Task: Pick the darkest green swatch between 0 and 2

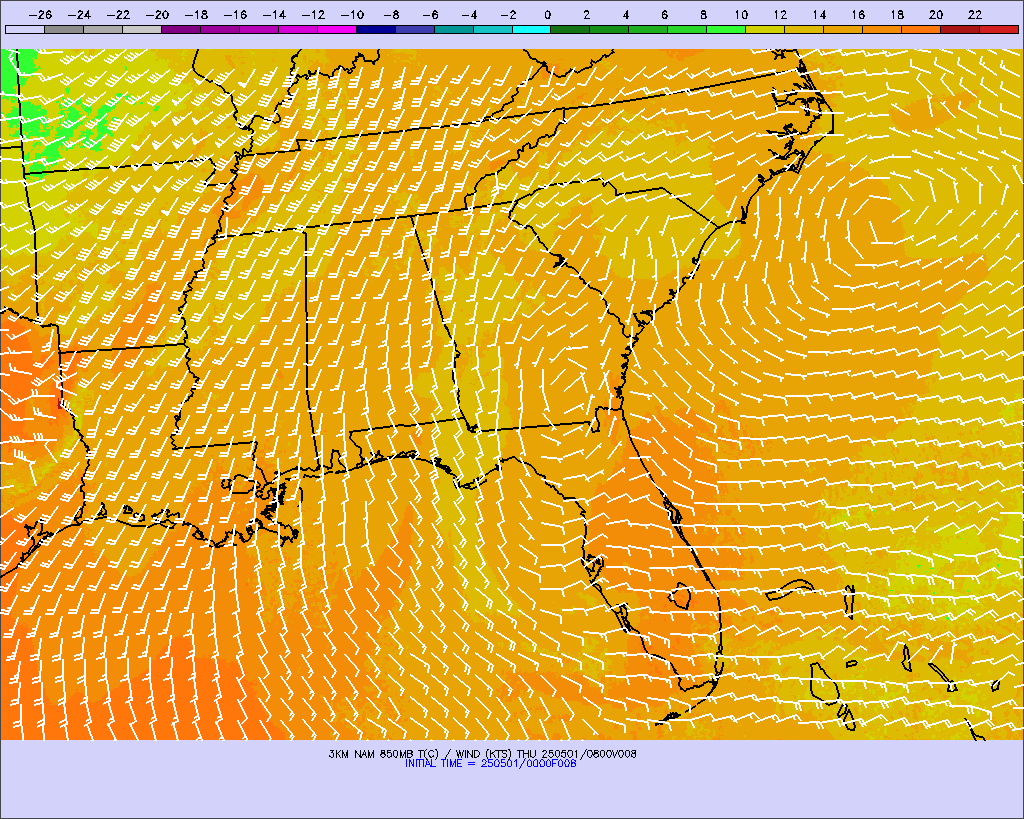Action: point(571,29)
